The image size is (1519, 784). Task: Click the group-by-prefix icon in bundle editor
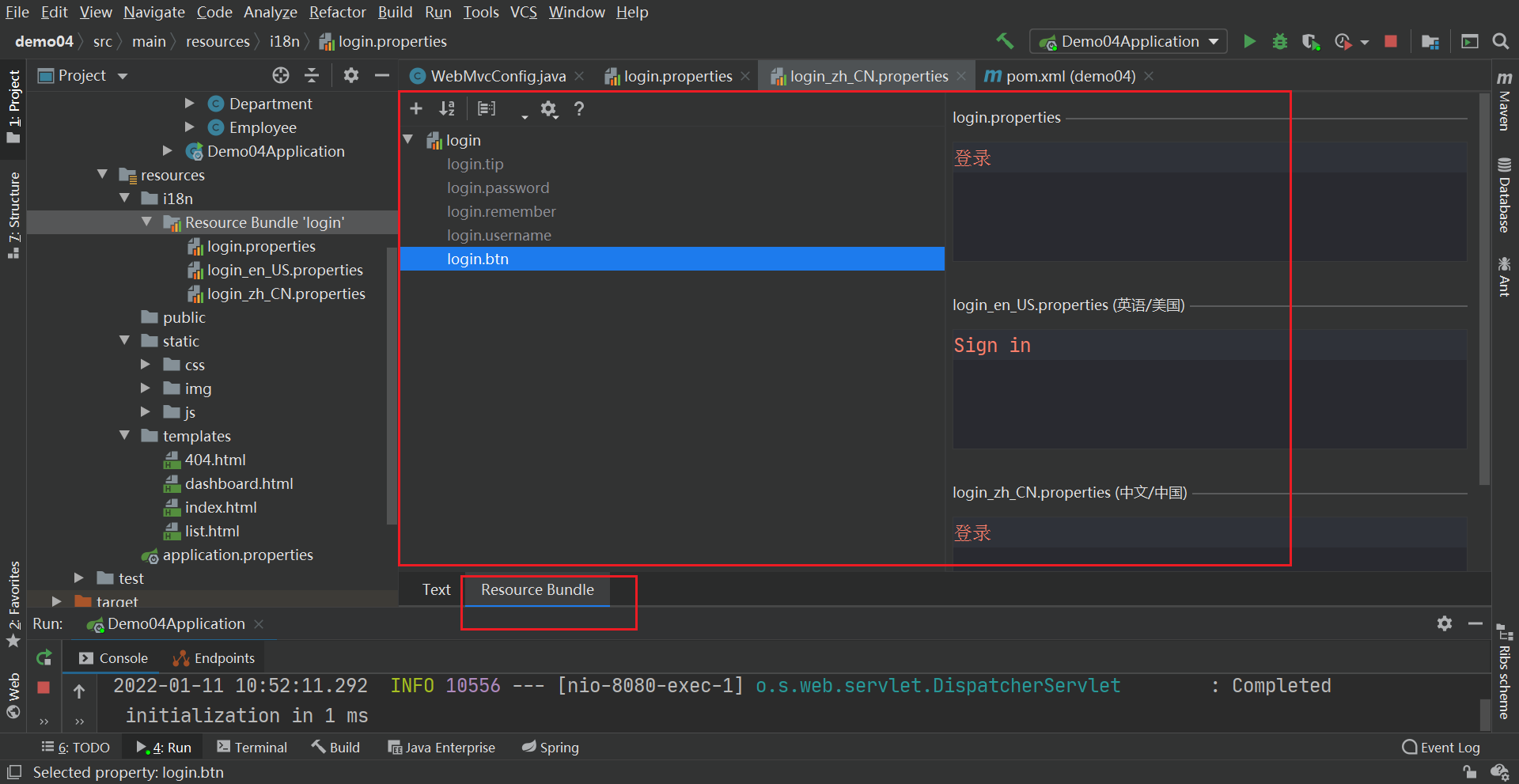tap(487, 108)
